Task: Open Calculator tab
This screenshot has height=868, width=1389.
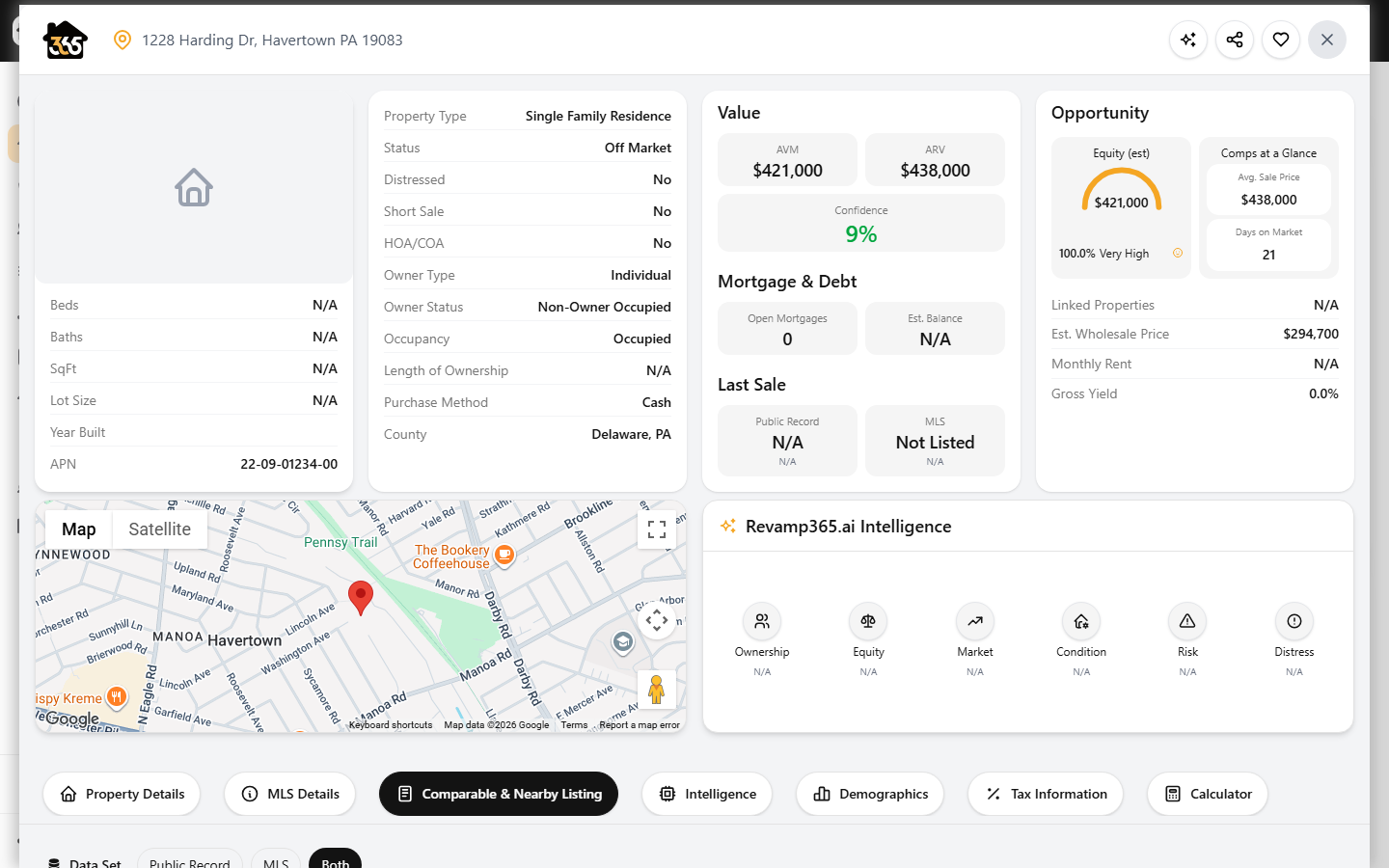Action: 1208,794
